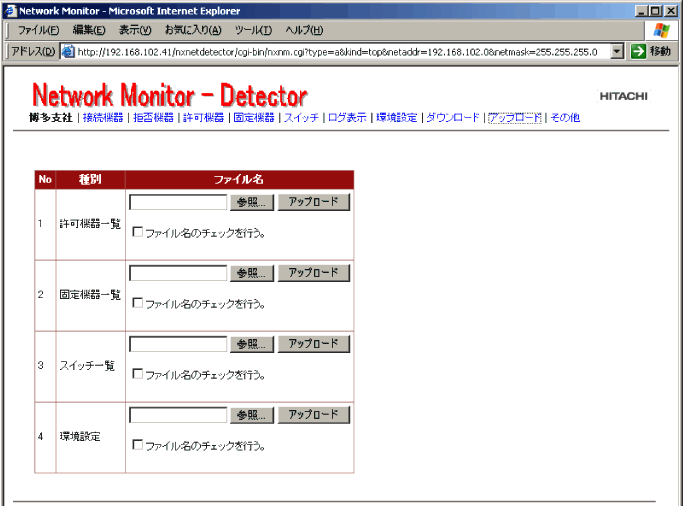Click file name field for 固定機器一覧
The height and width of the screenshot is (506, 683).
click(x=178, y=273)
